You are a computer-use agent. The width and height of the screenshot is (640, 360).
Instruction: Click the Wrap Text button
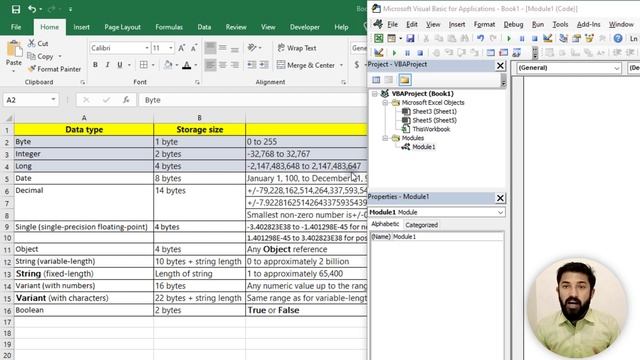[x=297, y=48]
